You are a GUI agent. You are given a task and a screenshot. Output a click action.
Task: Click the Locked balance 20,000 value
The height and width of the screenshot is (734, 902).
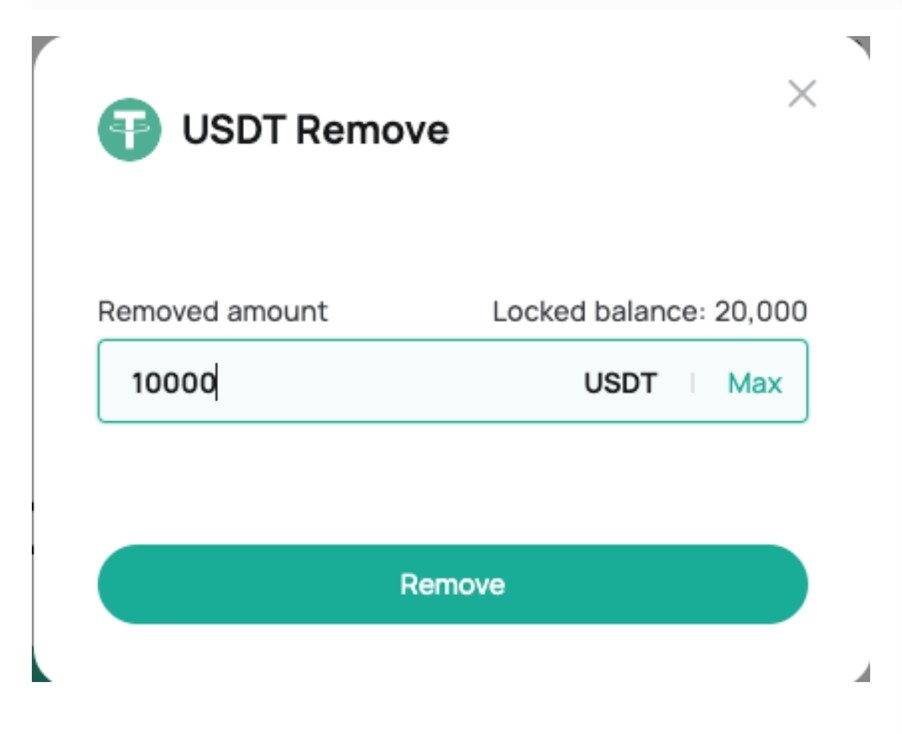760,312
